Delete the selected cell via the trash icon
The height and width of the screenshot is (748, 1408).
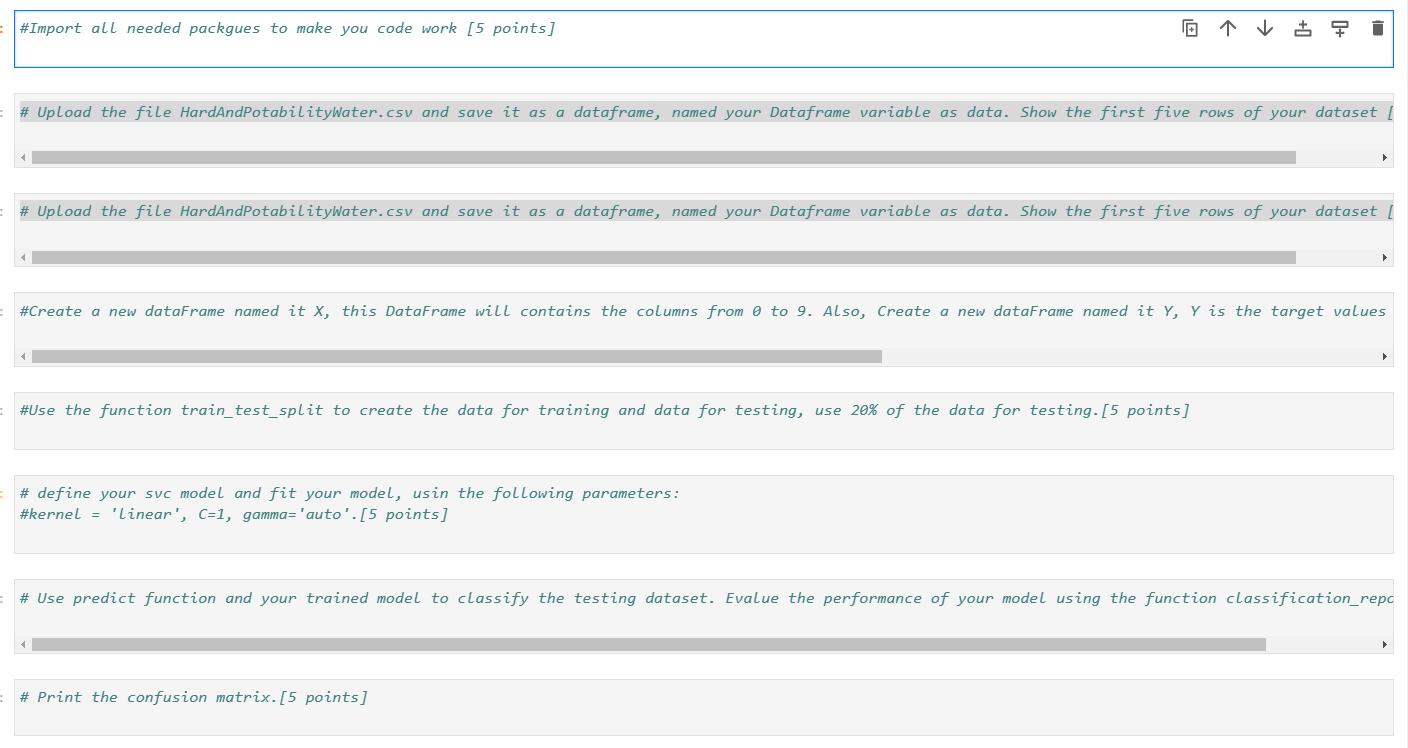tap(1378, 28)
